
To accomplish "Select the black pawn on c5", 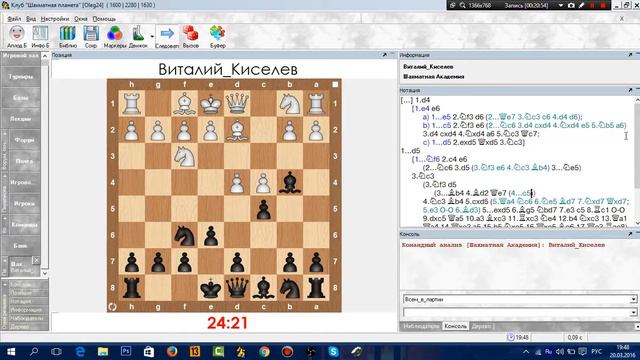I will (x=263, y=209).
